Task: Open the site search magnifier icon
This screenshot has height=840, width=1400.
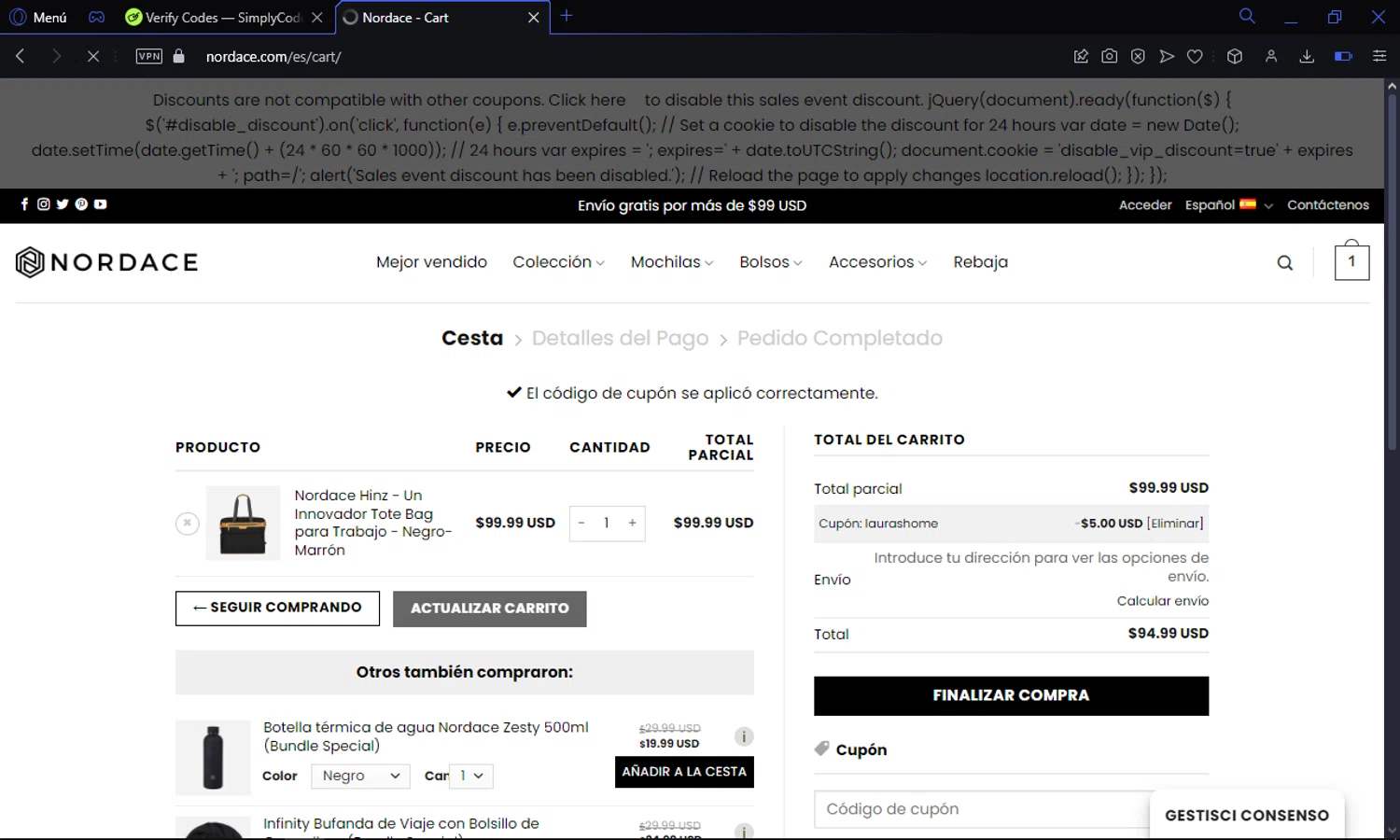Action: [x=1285, y=263]
